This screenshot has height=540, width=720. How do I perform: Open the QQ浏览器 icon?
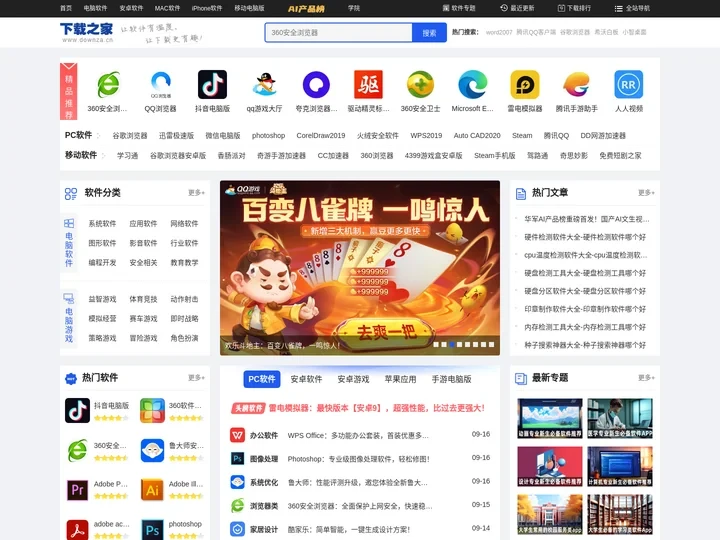[x=160, y=85]
